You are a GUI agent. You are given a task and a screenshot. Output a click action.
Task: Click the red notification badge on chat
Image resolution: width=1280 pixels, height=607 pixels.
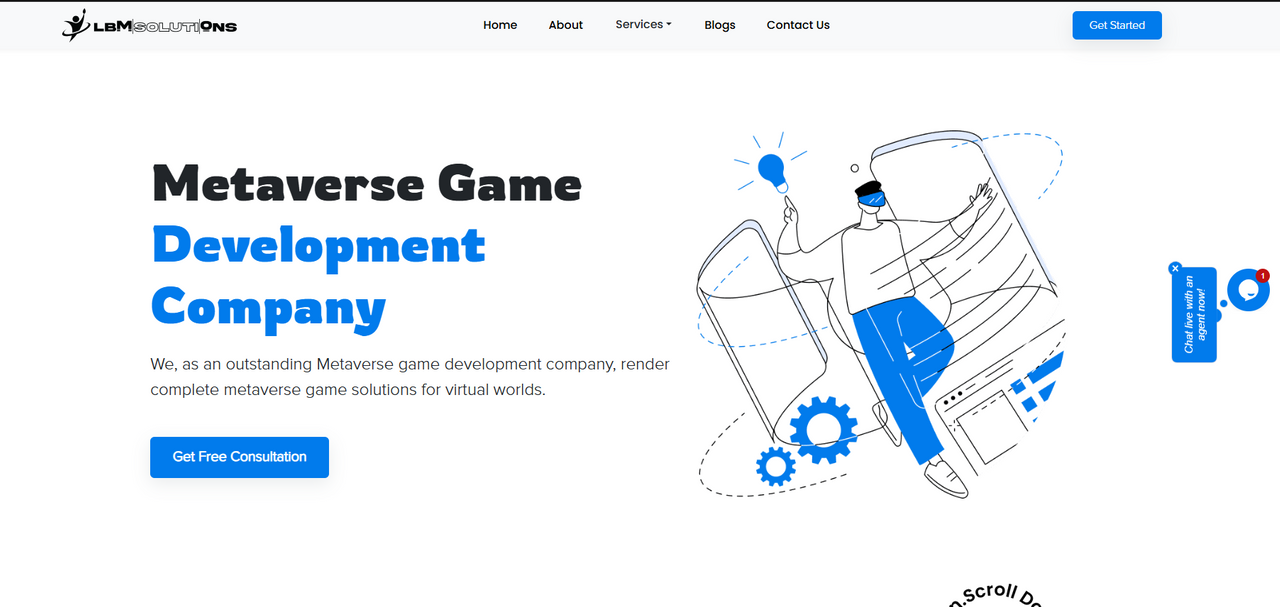click(1263, 276)
